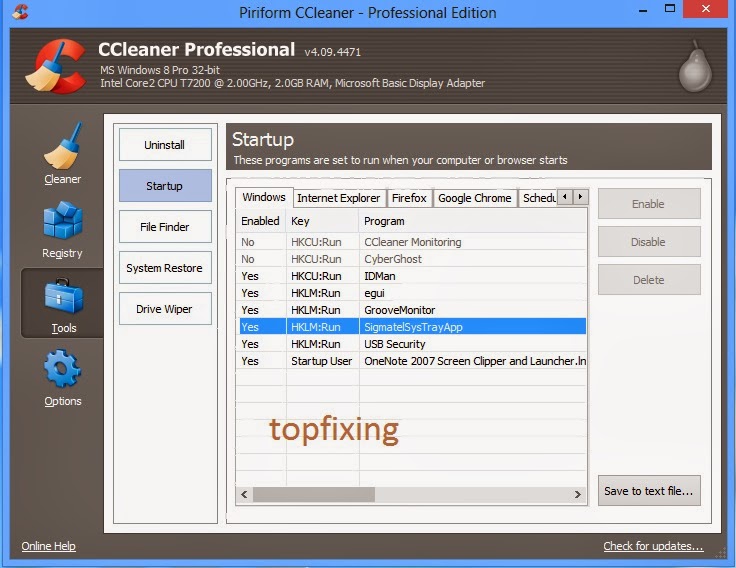Viewport: 736px width, 568px height.
Task: Select the OneNote 2007 Screen Clipper entry
Action: pyautogui.click(x=412, y=361)
